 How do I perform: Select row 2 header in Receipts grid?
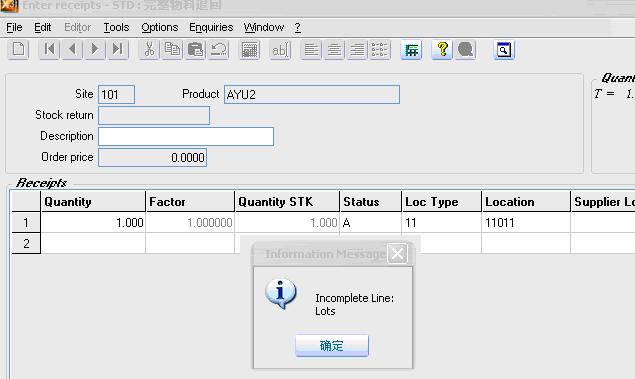(x=26, y=243)
